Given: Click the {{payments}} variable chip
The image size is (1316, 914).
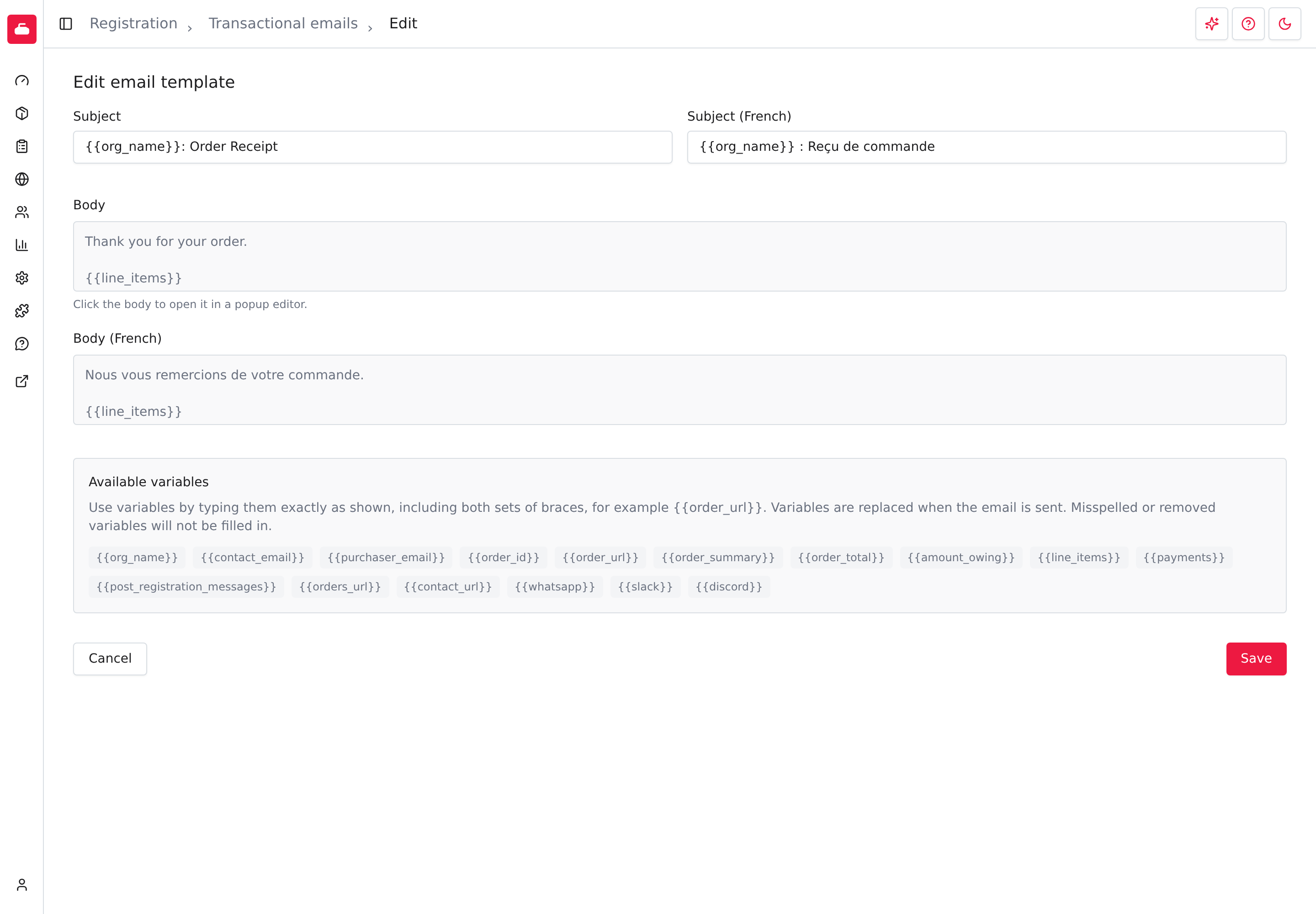Looking at the screenshot, I should point(1183,557).
